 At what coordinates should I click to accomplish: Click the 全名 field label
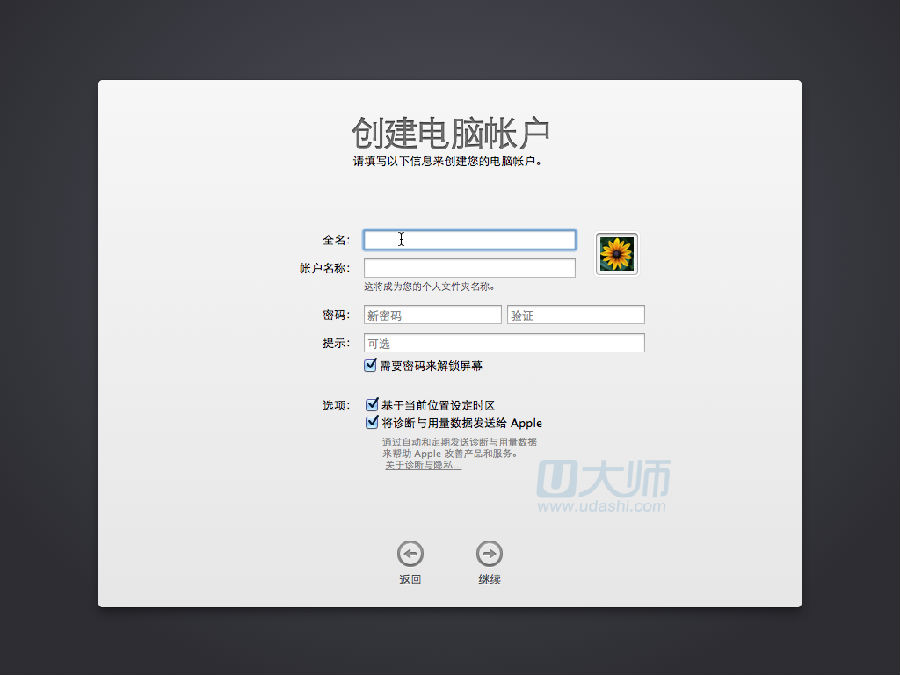(335, 240)
